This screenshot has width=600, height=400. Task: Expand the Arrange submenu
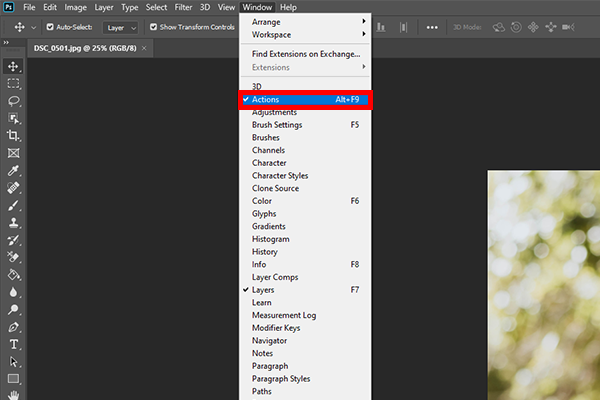coord(304,20)
